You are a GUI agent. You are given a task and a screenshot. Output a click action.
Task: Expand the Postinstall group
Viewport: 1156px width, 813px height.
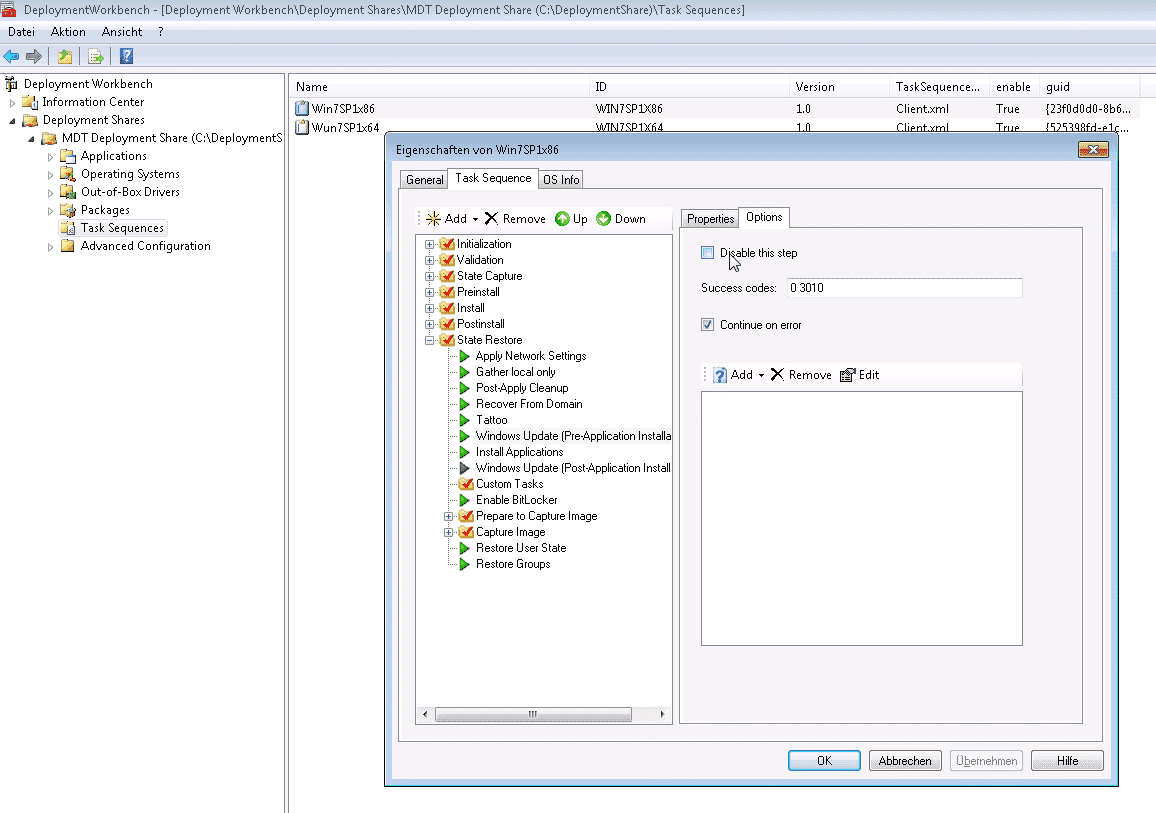[429, 324]
